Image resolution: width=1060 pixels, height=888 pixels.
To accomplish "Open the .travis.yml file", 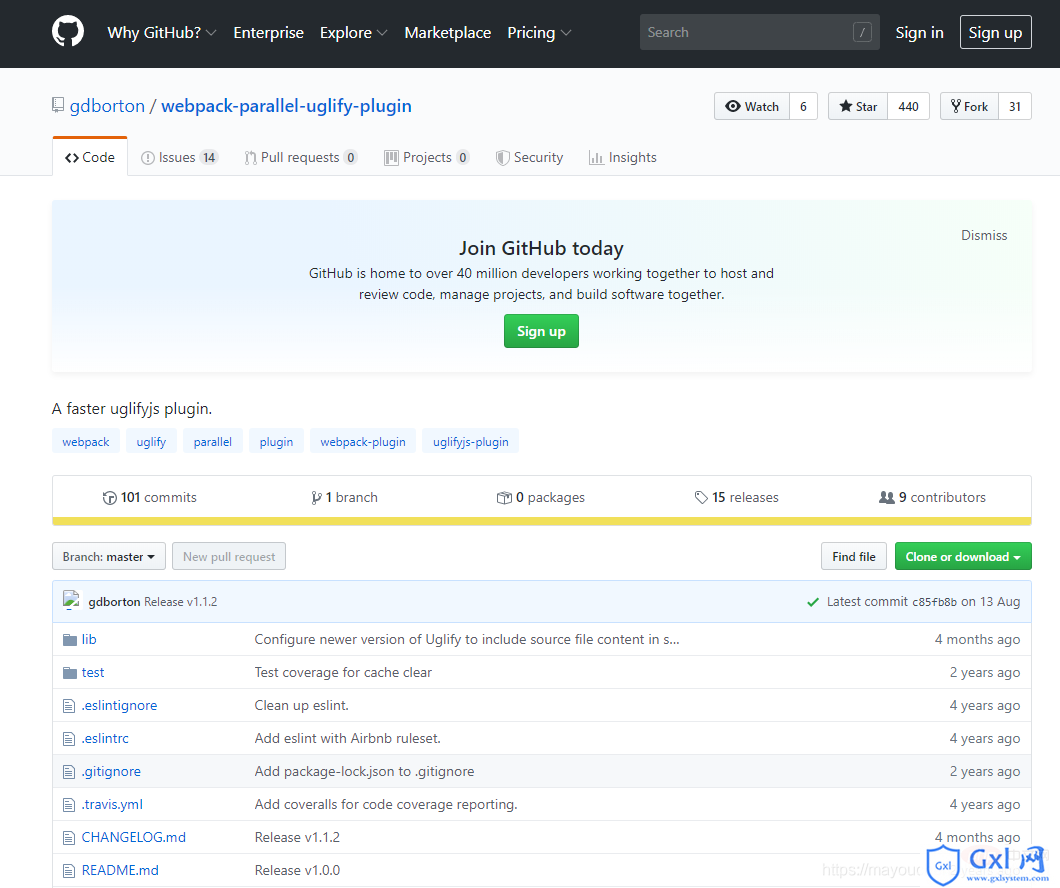I will click(112, 804).
